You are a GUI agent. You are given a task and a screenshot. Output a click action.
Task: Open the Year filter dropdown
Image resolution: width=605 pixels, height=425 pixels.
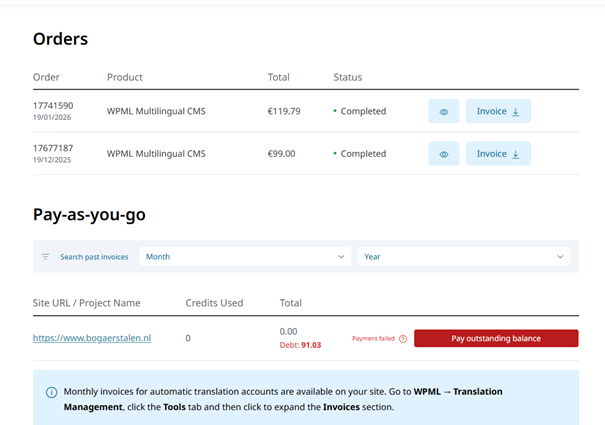(x=464, y=257)
